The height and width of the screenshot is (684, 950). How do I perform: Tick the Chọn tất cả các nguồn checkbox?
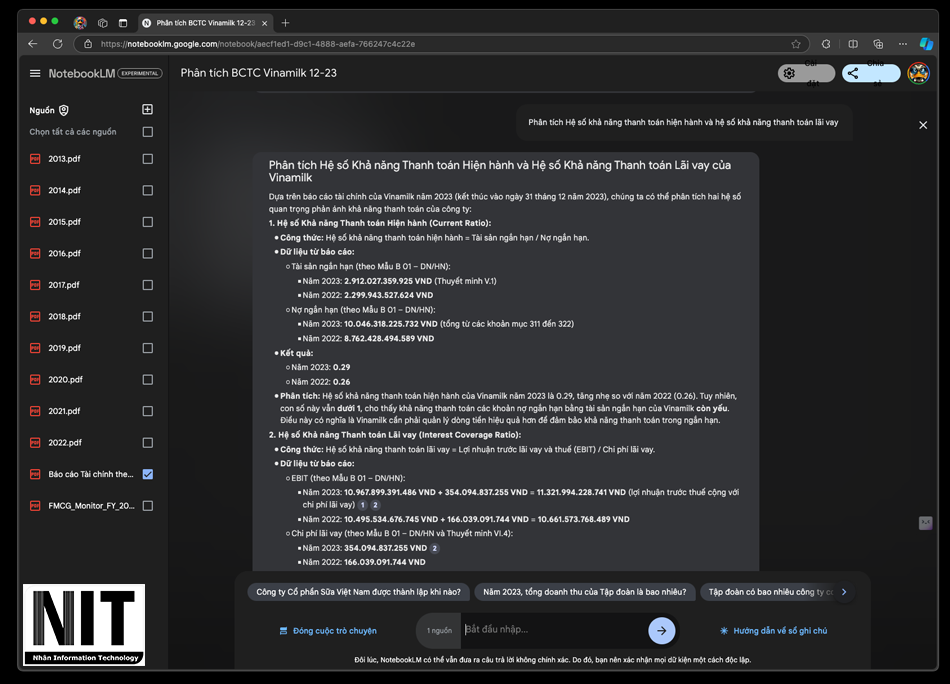pyautogui.click(x=147, y=131)
